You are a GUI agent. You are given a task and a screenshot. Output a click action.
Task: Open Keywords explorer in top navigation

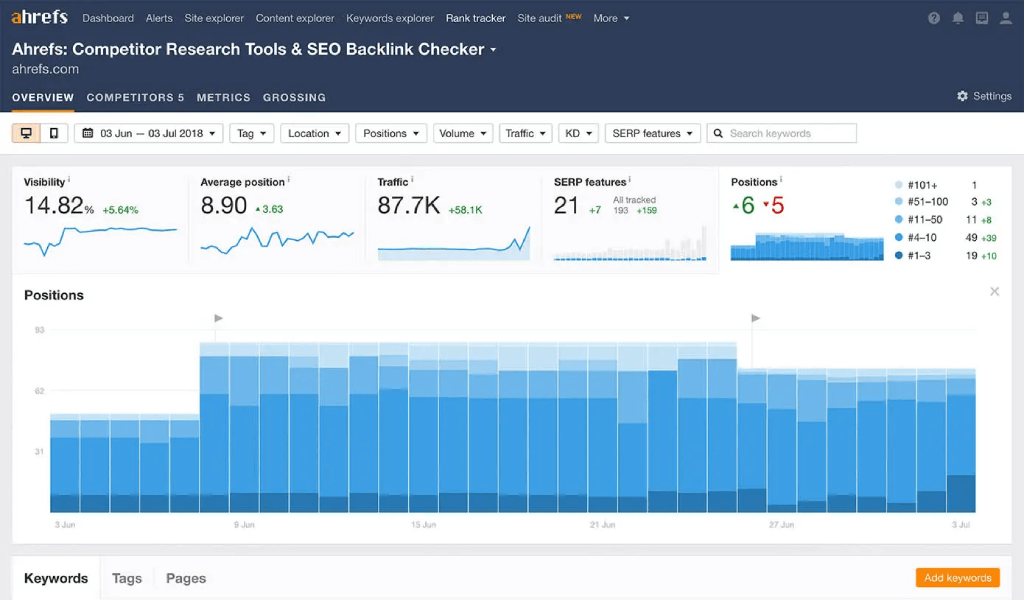tap(390, 18)
